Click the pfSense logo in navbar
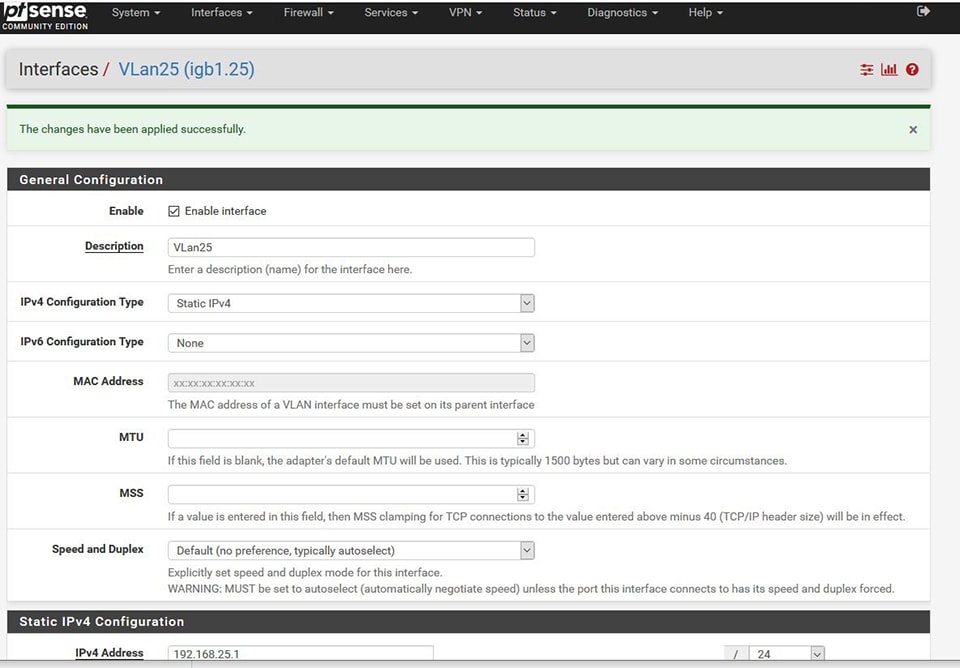This screenshot has width=960, height=668. pos(46,14)
